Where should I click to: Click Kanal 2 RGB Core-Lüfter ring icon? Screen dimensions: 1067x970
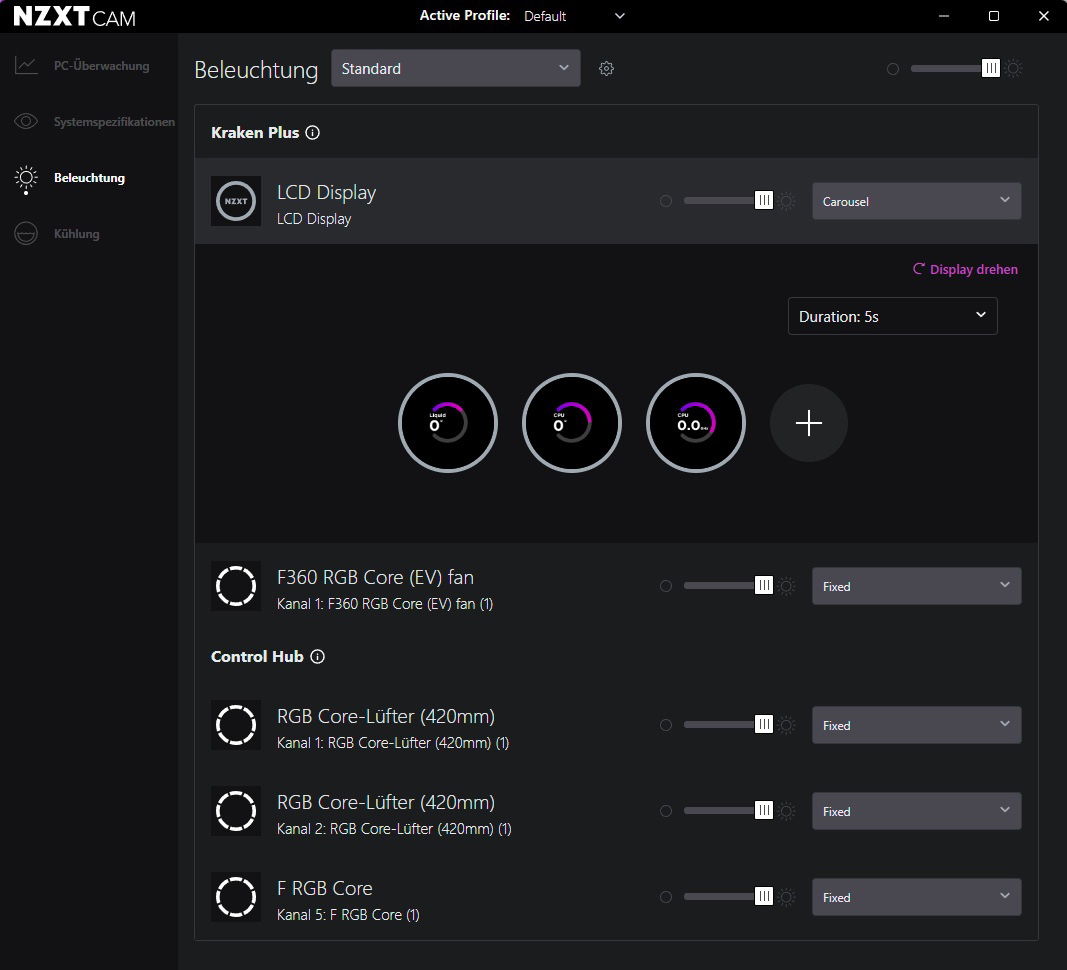[235, 811]
